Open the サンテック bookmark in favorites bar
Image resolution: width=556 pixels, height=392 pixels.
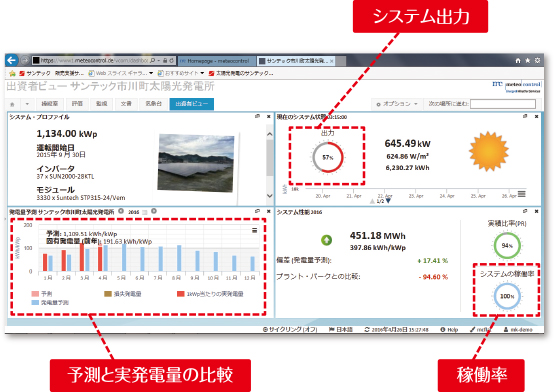[x=35, y=73]
